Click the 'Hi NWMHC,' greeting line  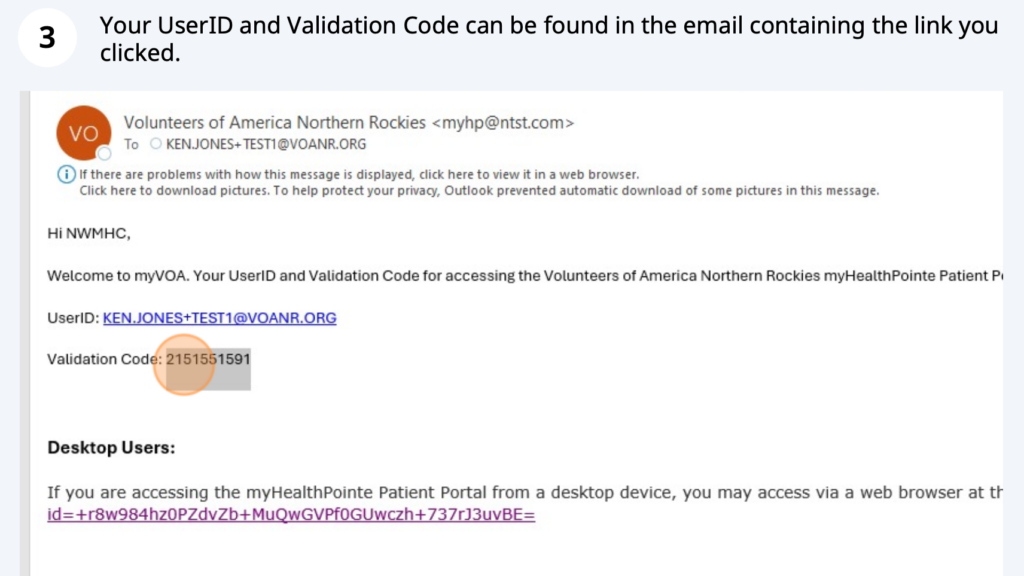coord(89,234)
